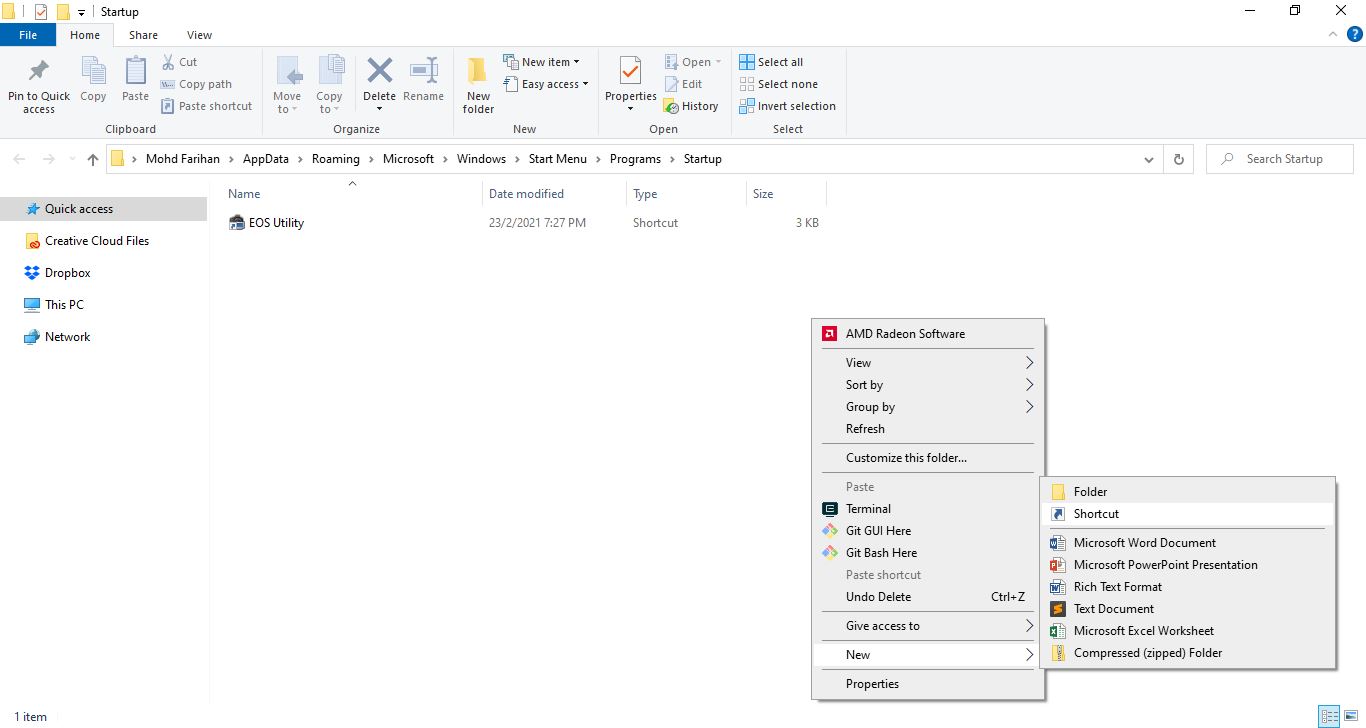The height and width of the screenshot is (728, 1366).
Task: Click Invert selection in ribbon
Action: coord(788,106)
